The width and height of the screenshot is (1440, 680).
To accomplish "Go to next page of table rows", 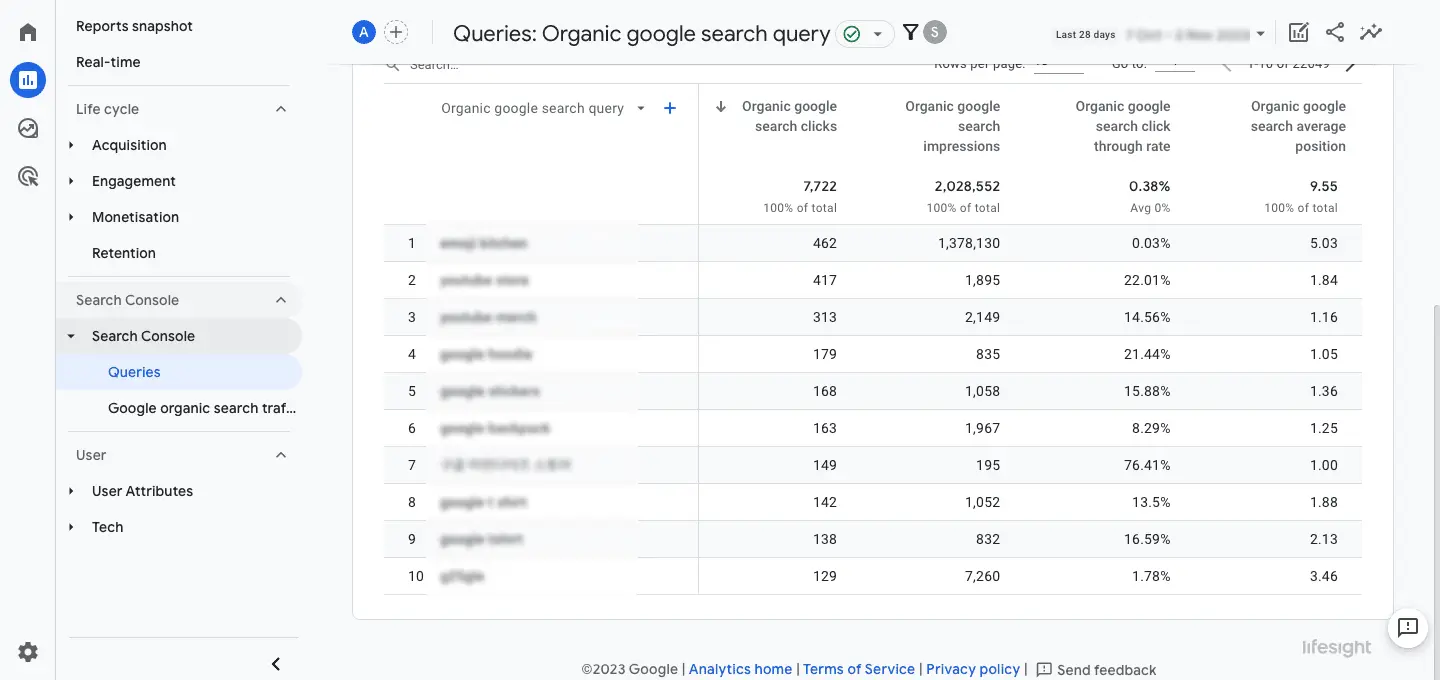I will click(1351, 65).
